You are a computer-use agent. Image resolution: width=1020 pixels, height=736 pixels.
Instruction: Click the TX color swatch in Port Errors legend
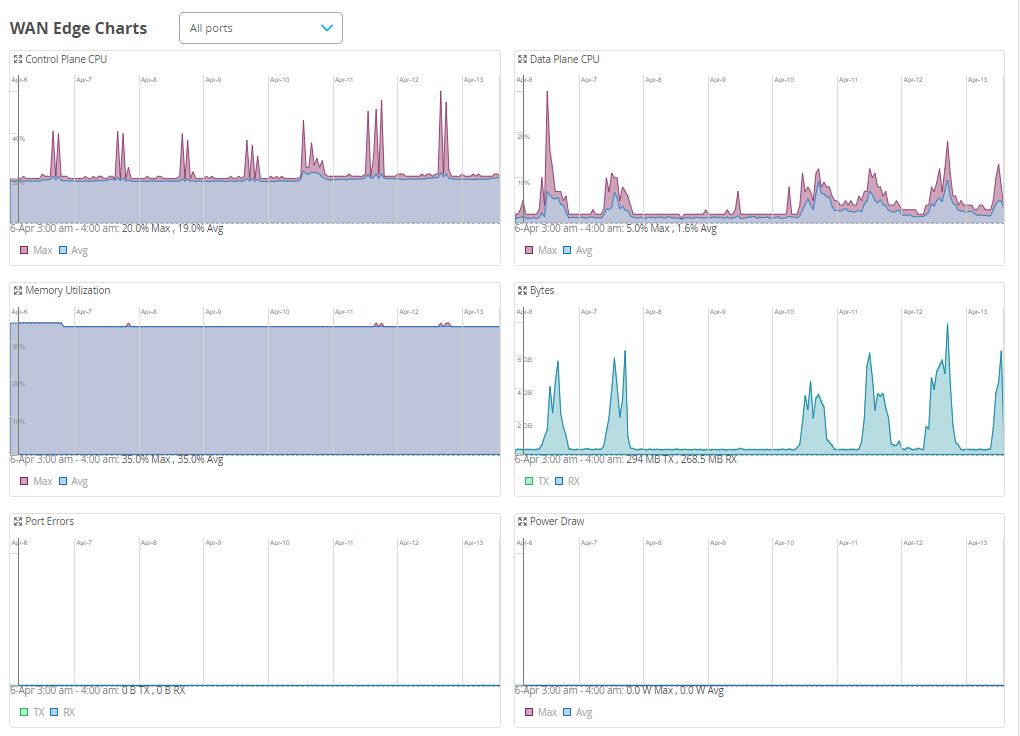tap(25, 712)
